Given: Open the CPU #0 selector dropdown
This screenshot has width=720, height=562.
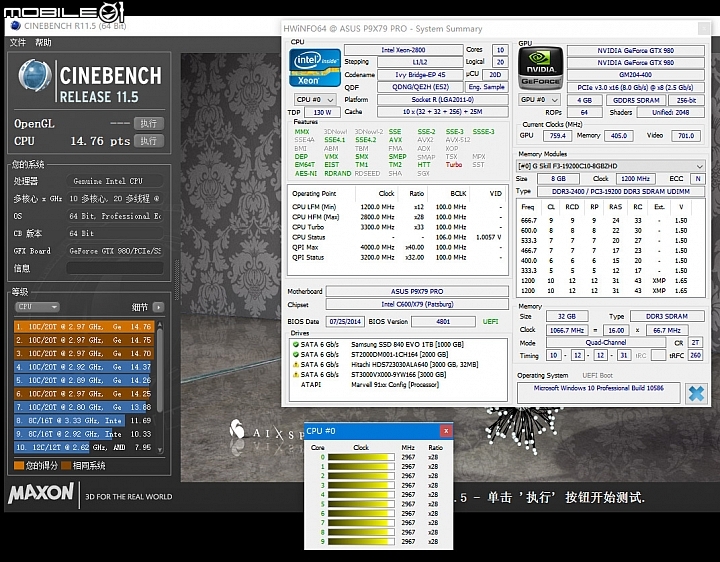Looking at the screenshot, I should click(x=315, y=100).
